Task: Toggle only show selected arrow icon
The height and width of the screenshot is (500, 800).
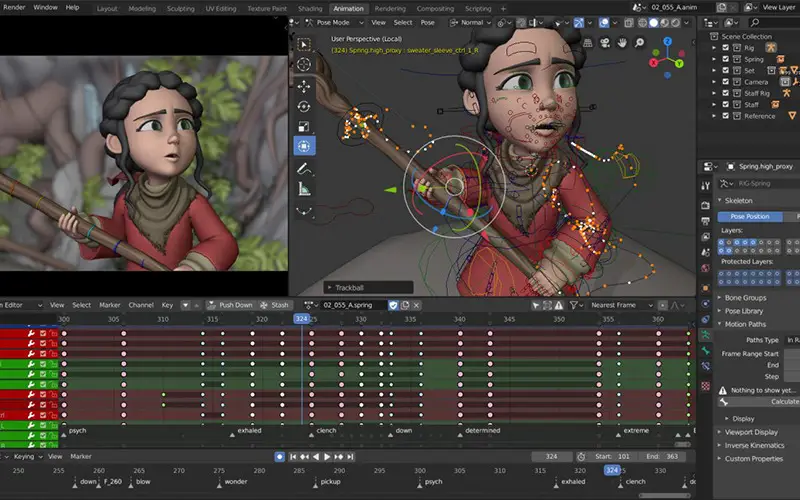Action: click(x=536, y=305)
